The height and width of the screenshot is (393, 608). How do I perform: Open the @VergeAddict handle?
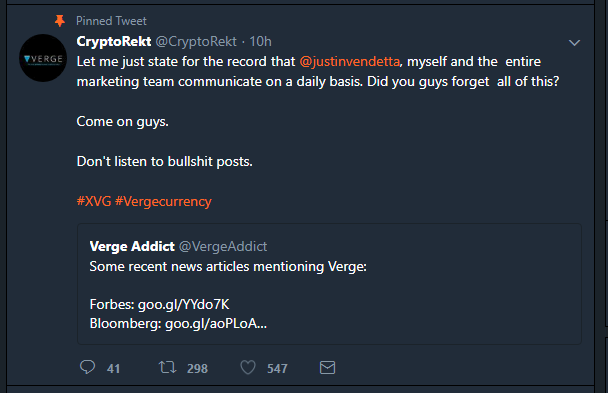click(223, 246)
